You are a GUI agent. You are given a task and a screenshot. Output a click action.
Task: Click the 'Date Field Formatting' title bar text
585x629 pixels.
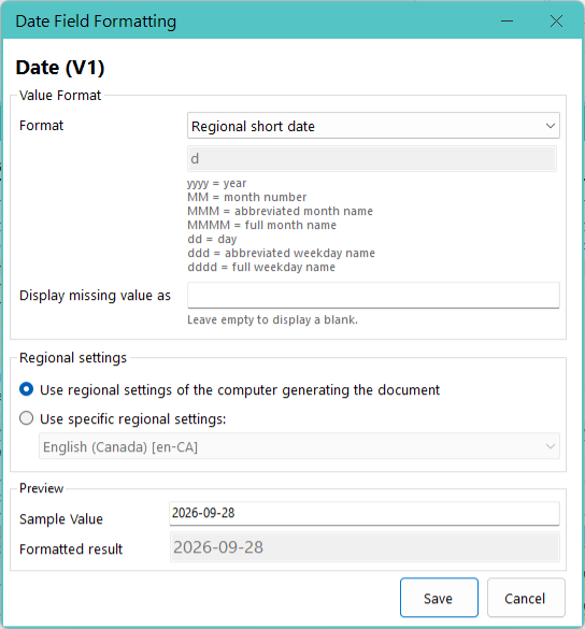tap(96, 21)
